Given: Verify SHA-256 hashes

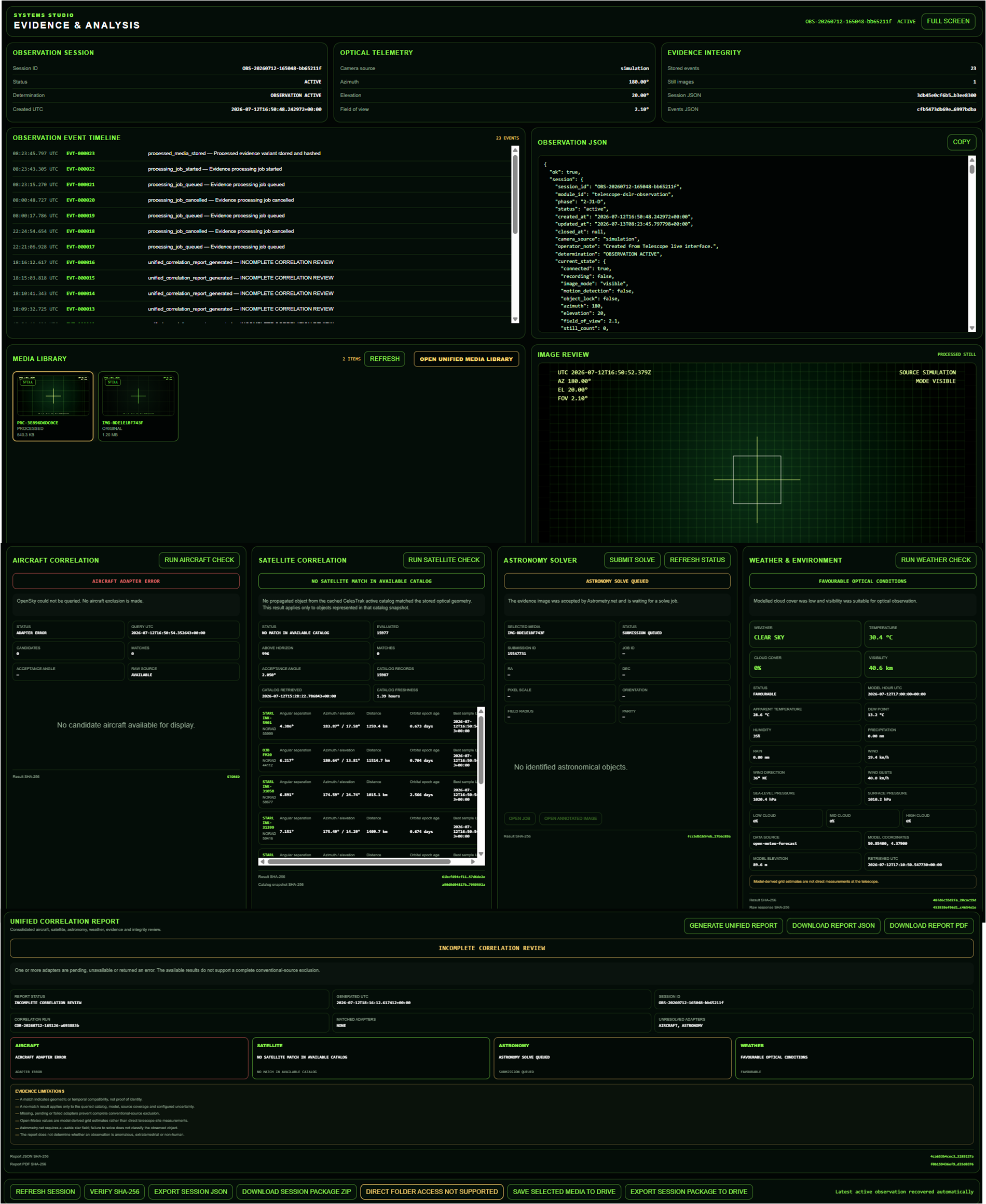Looking at the screenshot, I should point(114,1192).
